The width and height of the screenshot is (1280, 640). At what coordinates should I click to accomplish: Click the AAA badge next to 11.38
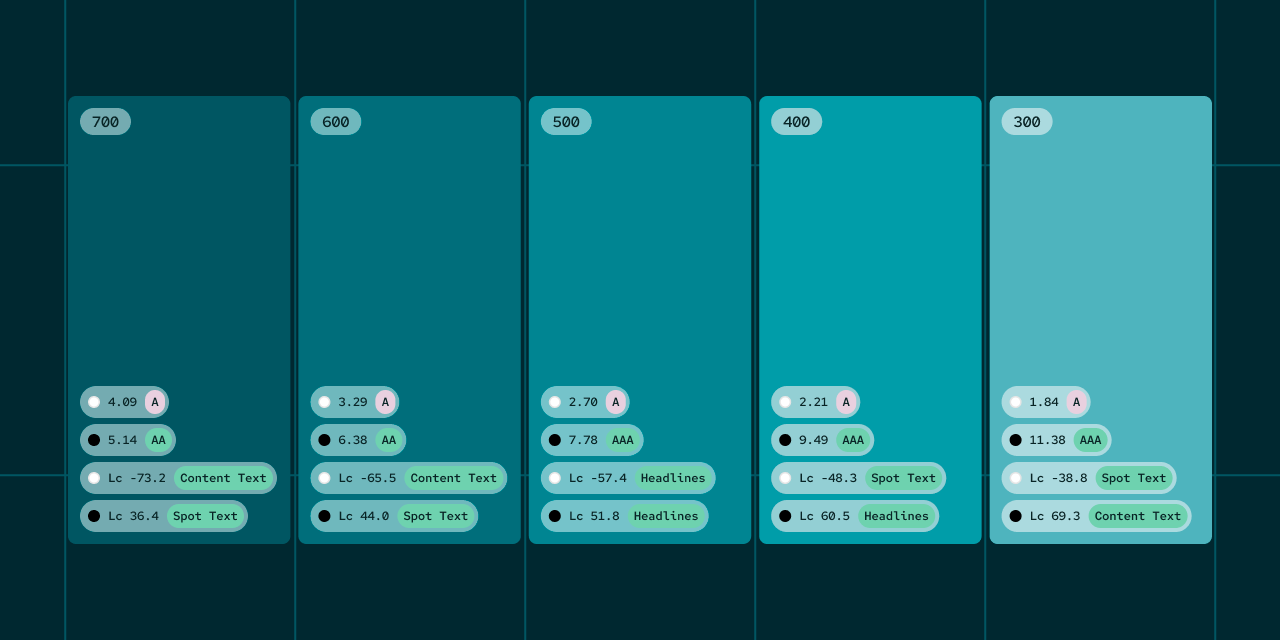click(1090, 440)
